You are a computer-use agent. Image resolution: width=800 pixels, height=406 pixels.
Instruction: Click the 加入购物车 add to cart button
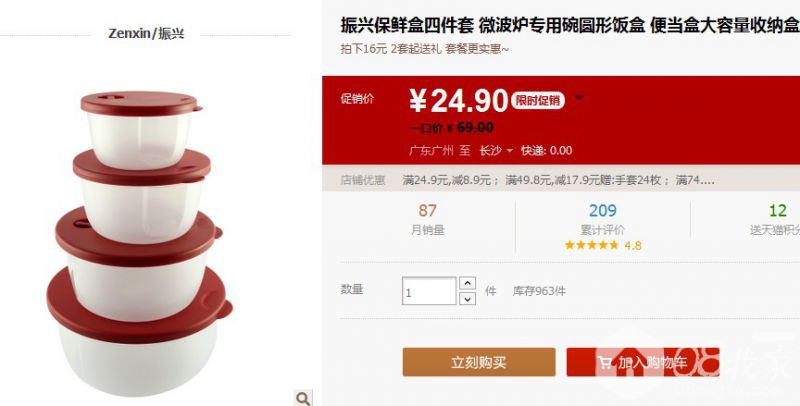pyautogui.click(x=643, y=362)
